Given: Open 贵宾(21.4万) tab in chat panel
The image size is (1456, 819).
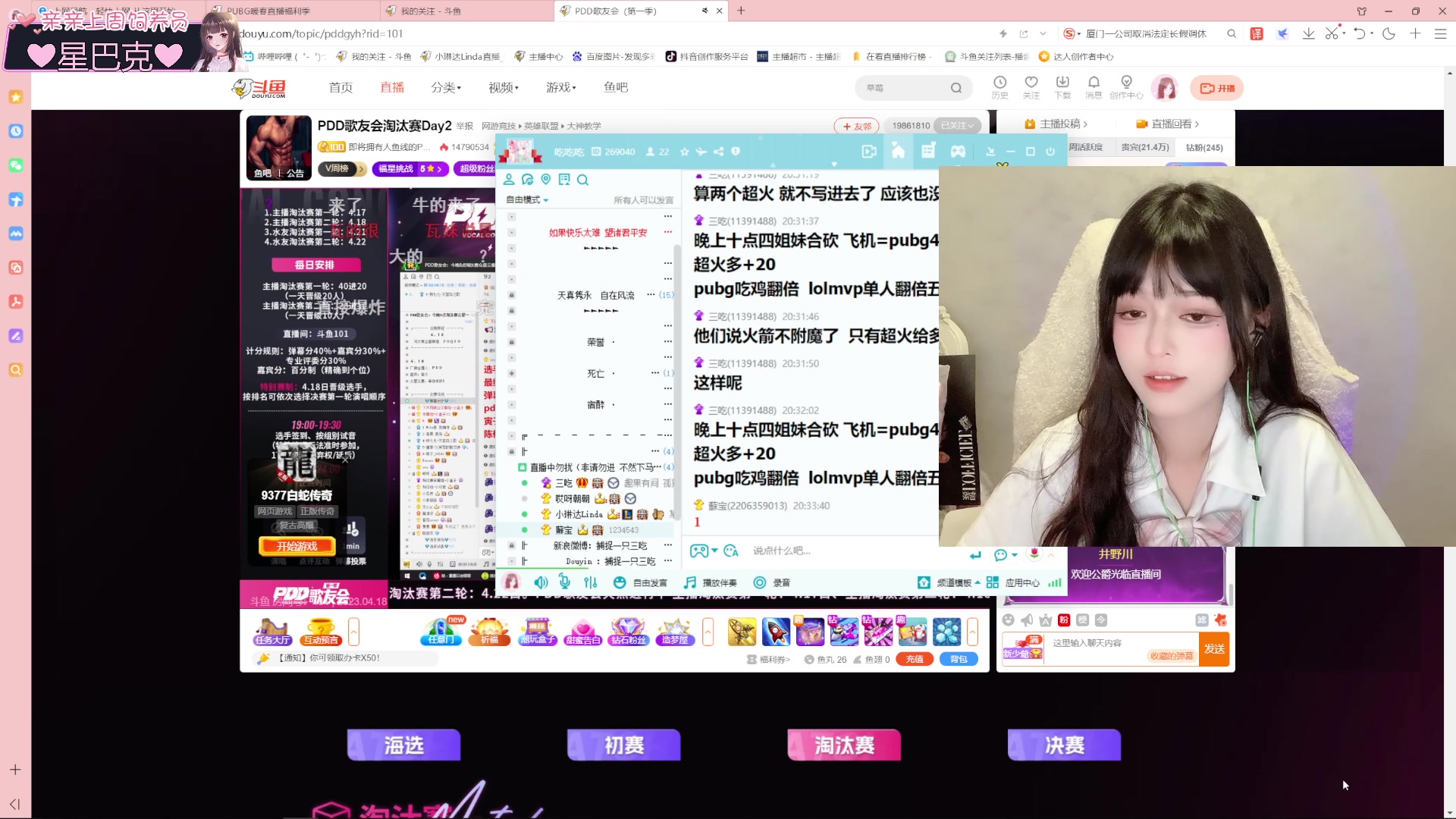Looking at the screenshot, I should (1144, 147).
